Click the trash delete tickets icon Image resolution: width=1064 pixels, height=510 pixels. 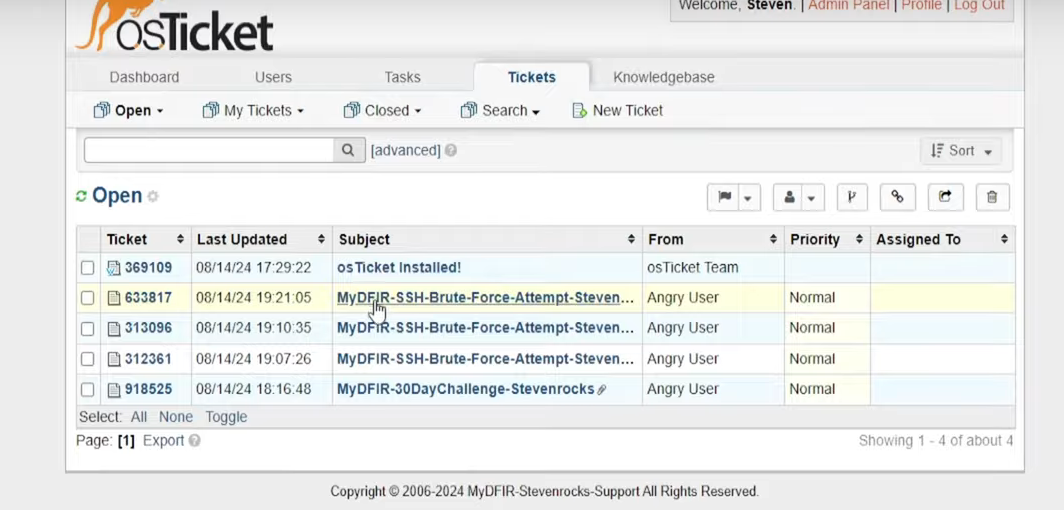[992, 197]
